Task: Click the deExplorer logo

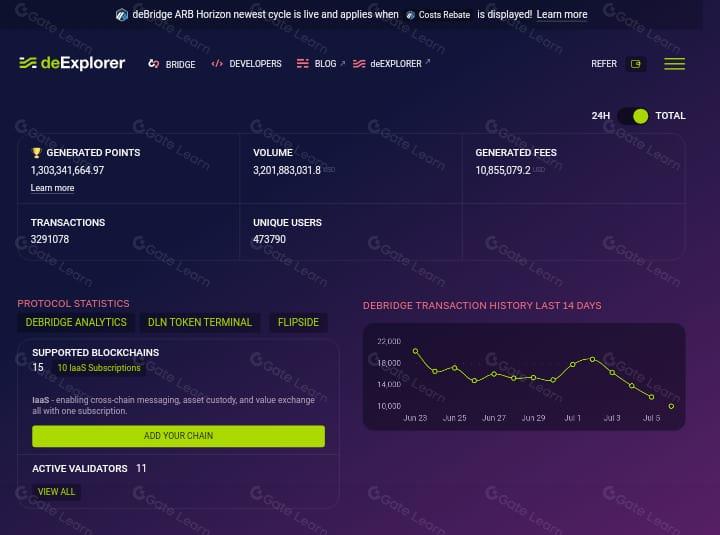Action: coord(72,63)
